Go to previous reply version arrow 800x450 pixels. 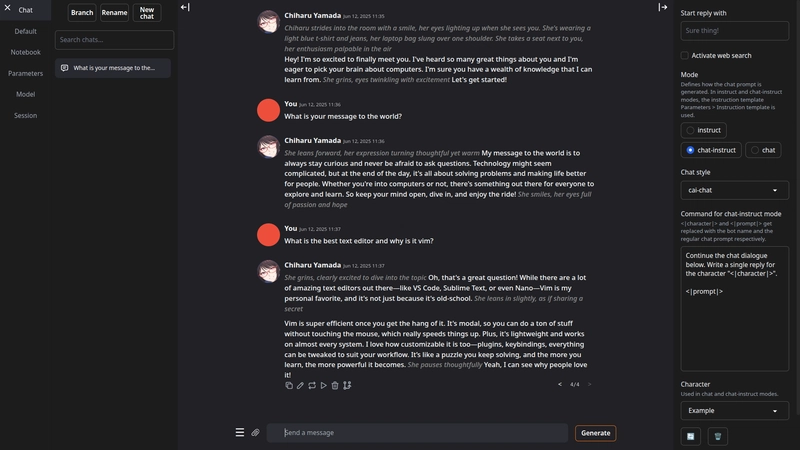(x=560, y=384)
